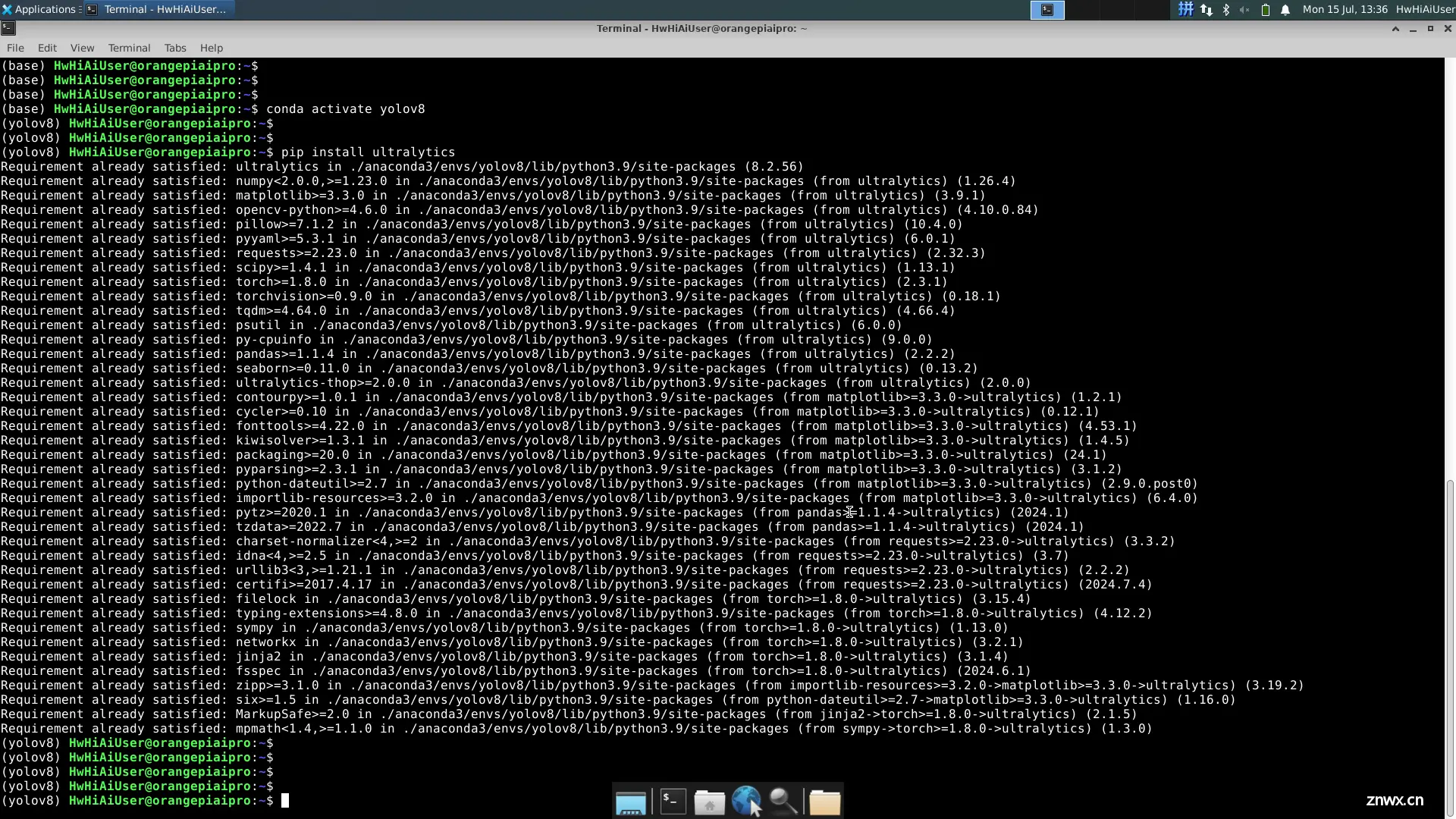This screenshot has width=1456, height=819.
Task: Click the terminal's vertical scrollbar thumb
Action: pos(1450,648)
